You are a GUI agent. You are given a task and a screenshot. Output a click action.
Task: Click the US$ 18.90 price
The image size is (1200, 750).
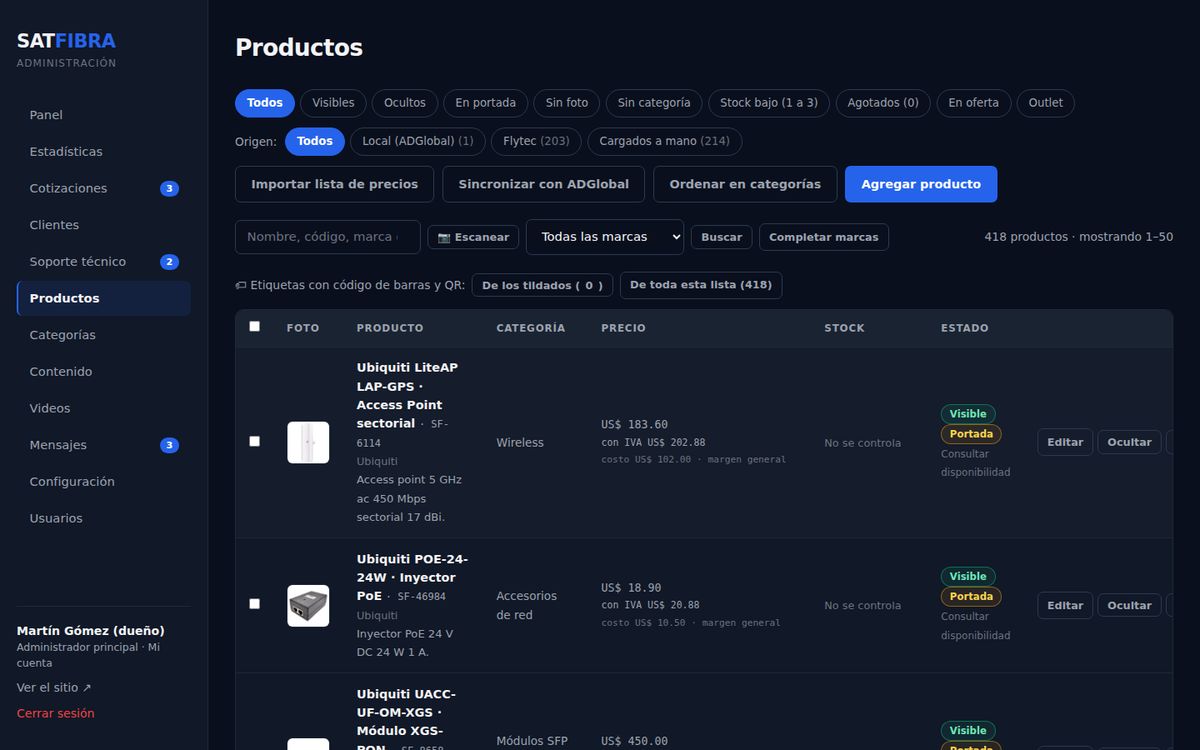click(631, 587)
